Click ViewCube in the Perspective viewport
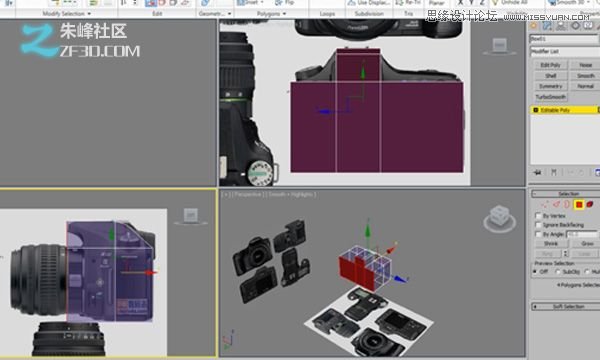600x360 pixels. tap(500, 219)
